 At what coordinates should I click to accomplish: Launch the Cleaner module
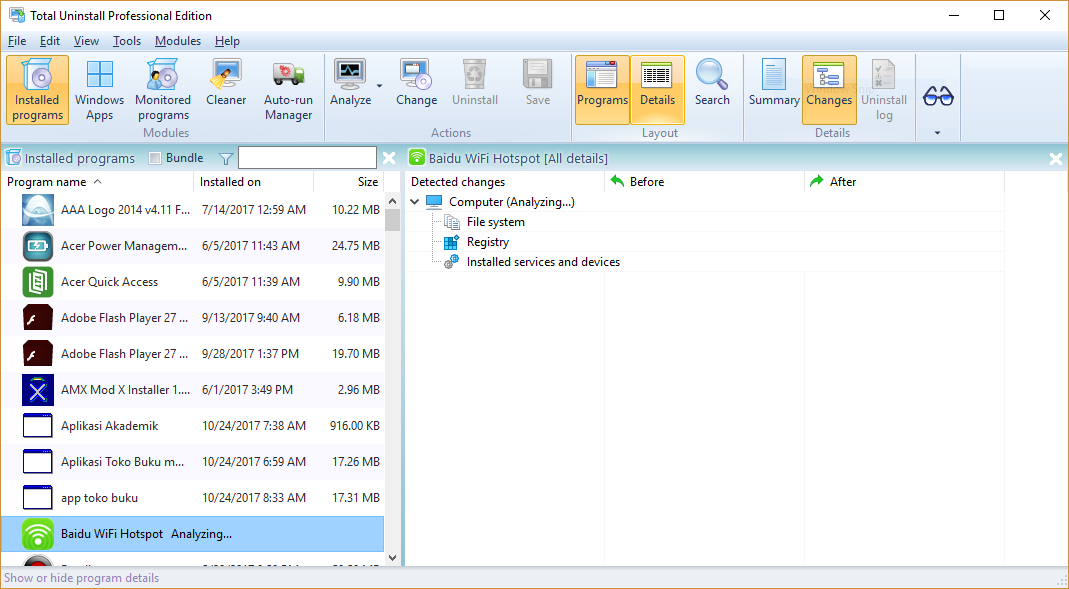226,82
